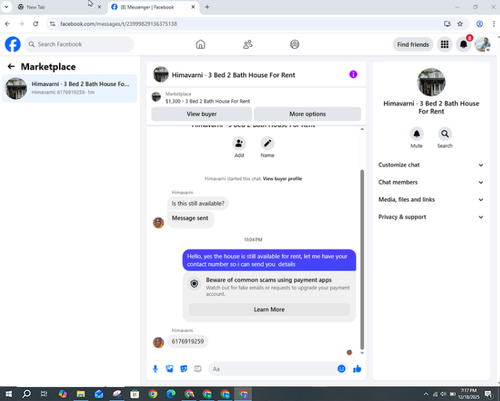Expand the Customize chat section
The height and width of the screenshot is (401, 500).
pos(431,165)
